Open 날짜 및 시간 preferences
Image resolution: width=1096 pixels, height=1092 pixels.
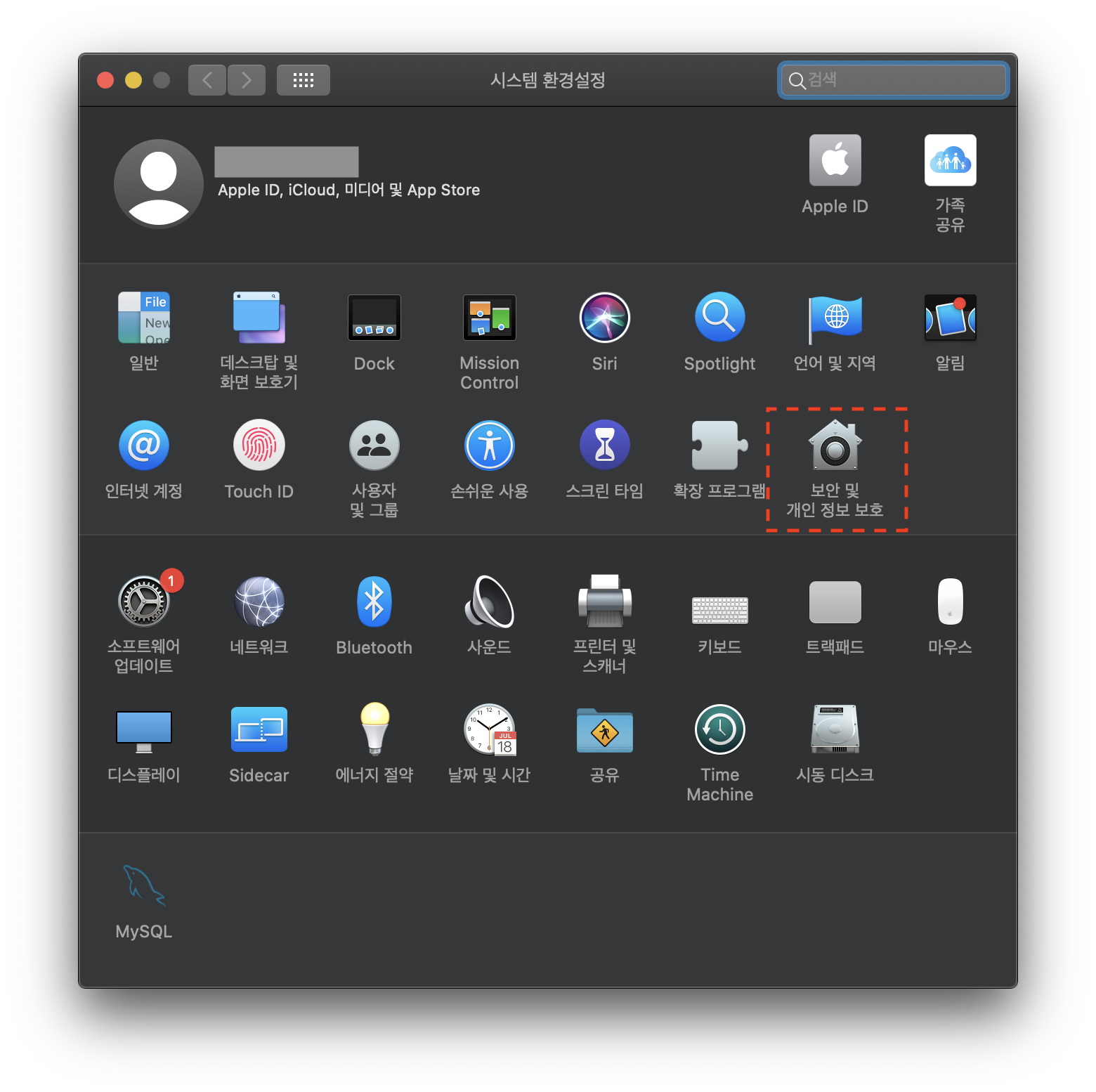pyautogui.click(x=490, y=729)
